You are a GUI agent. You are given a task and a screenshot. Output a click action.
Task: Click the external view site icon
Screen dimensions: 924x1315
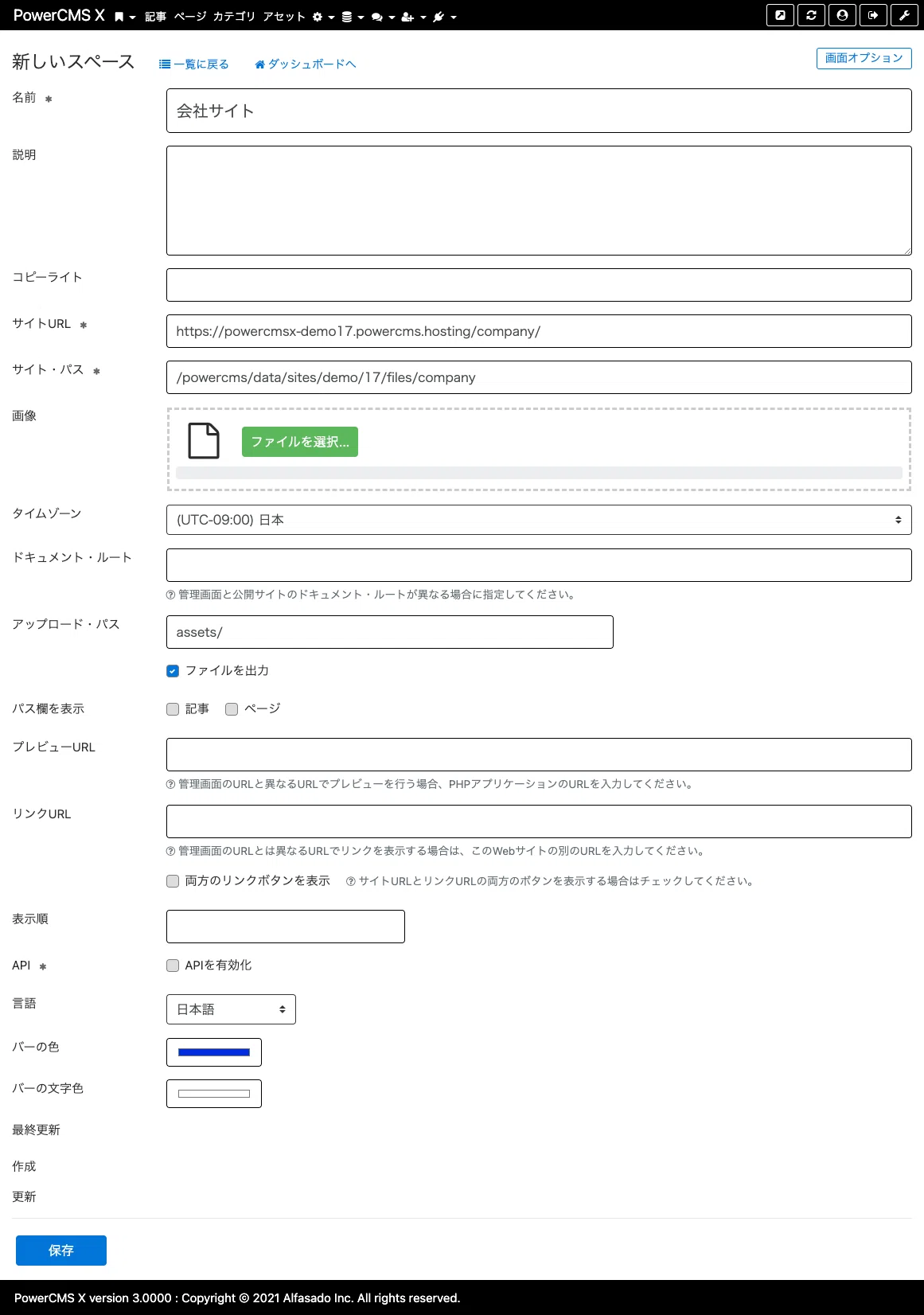tap(780, 15)
